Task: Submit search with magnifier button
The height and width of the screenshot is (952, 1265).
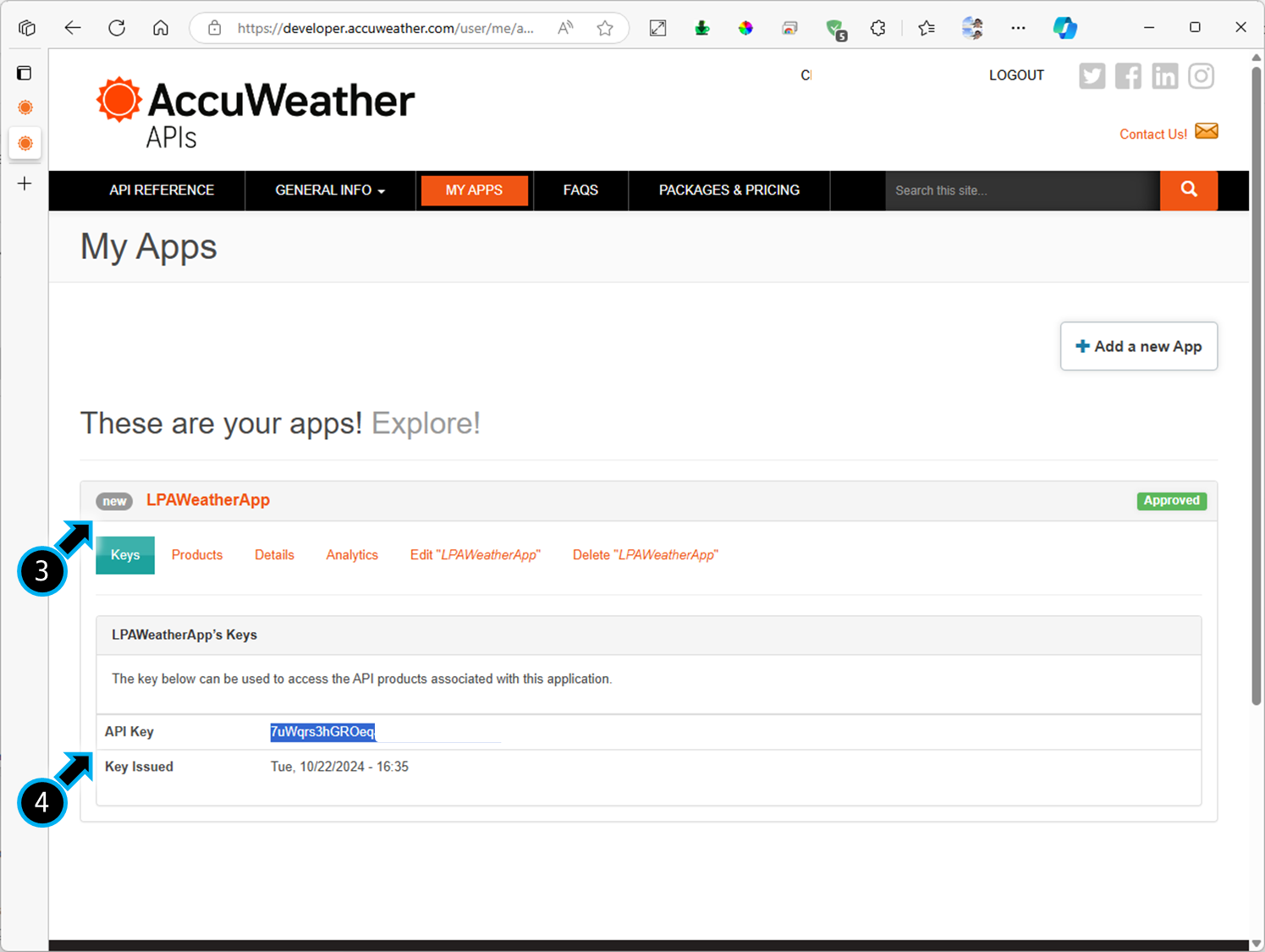Action: pos(1189,190)
